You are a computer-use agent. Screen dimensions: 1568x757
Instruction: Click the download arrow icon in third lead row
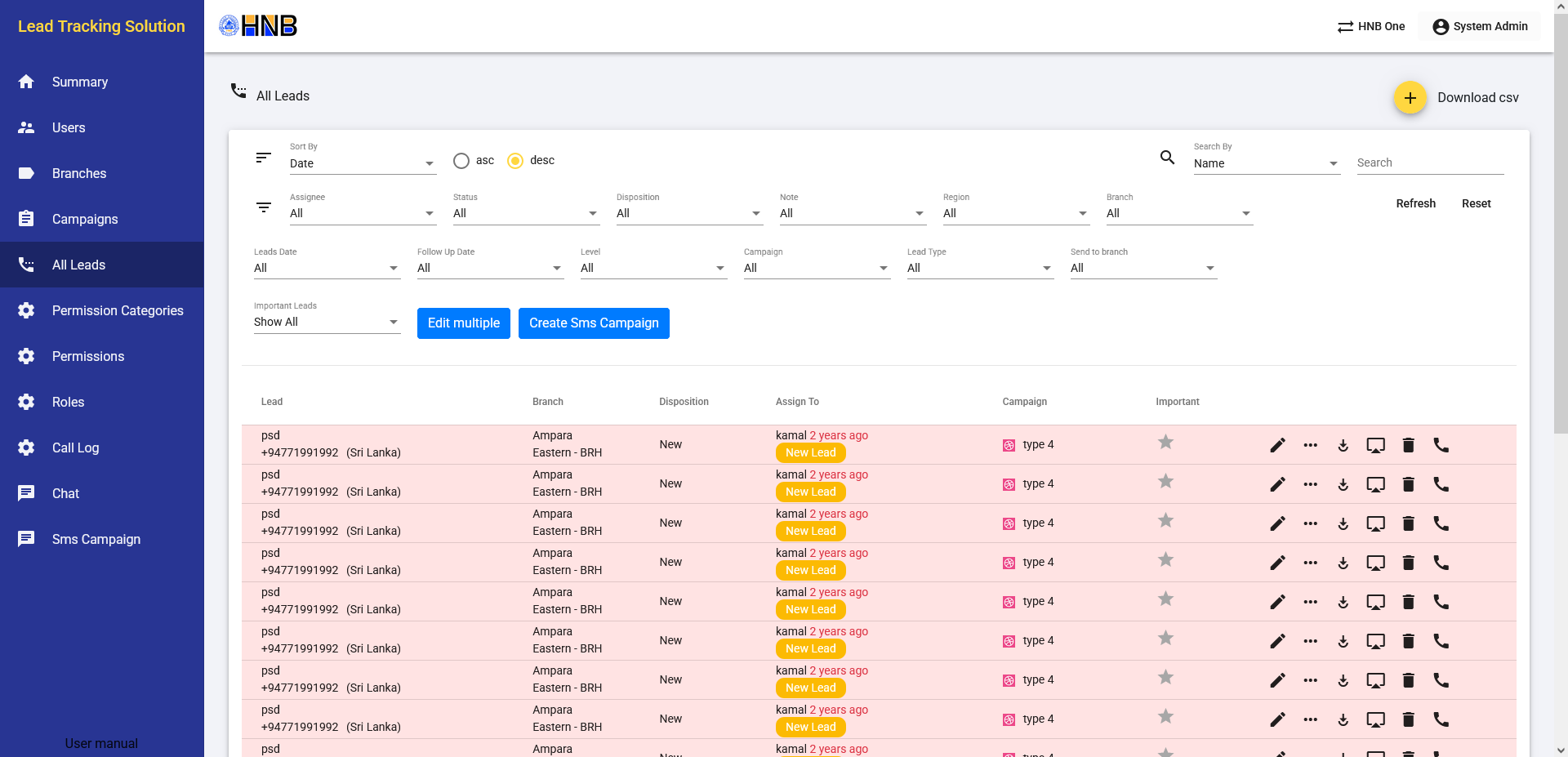pyautogui.click(x=1343, y=523)
